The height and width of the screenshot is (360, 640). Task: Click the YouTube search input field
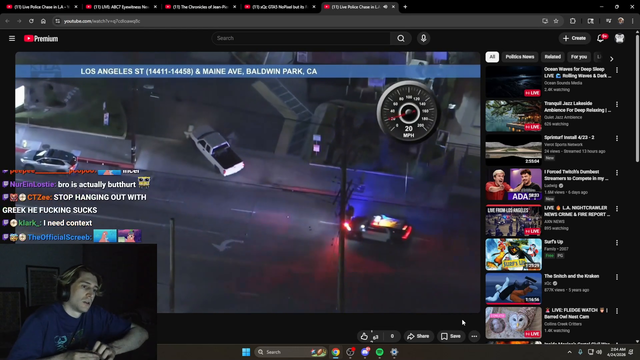coord(301,38)
